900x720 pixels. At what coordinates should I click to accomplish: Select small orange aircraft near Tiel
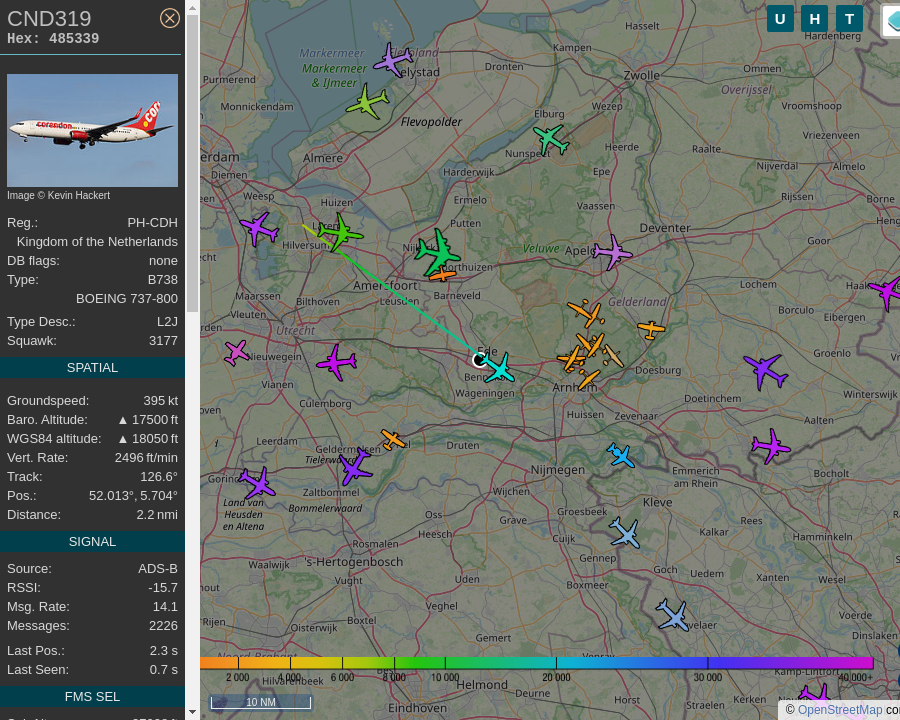click(x=393, y=439)
